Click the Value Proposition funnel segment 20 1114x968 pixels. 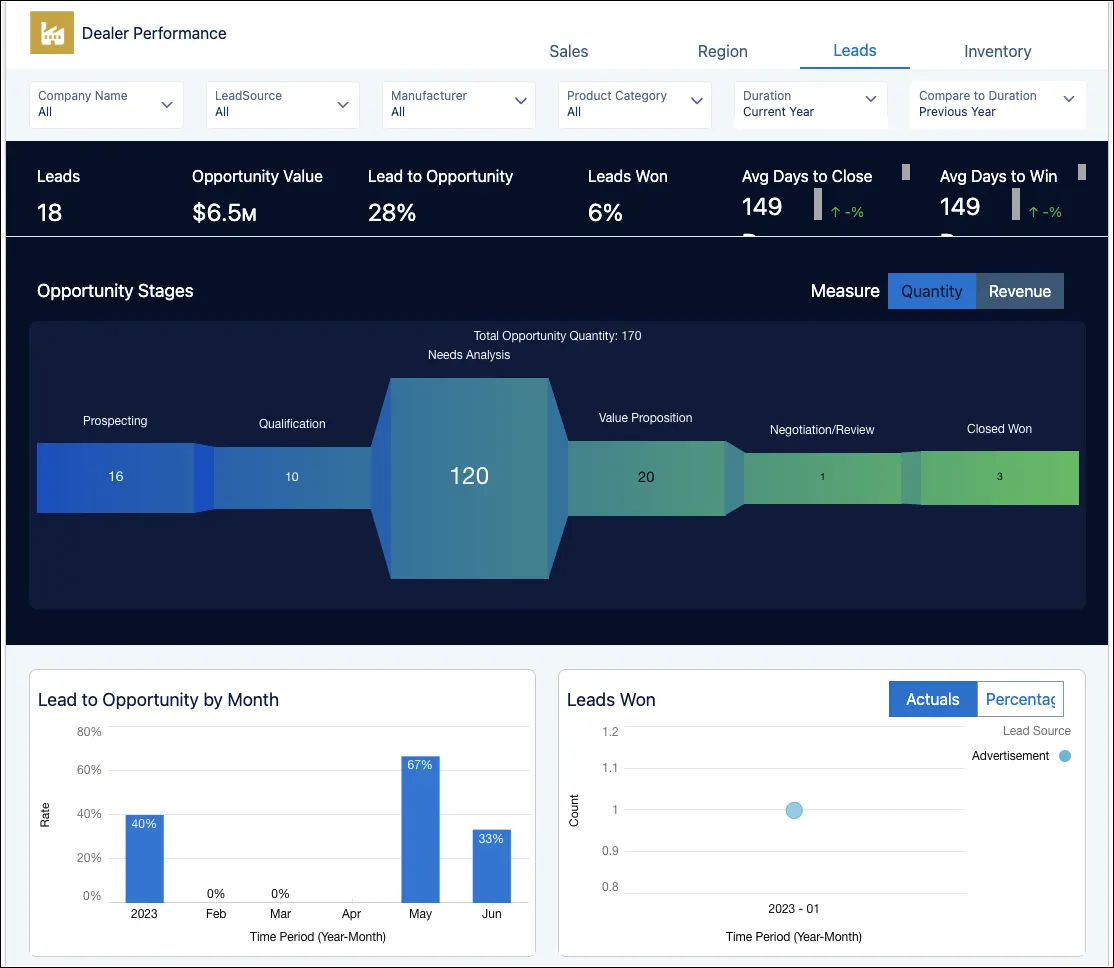645,478
